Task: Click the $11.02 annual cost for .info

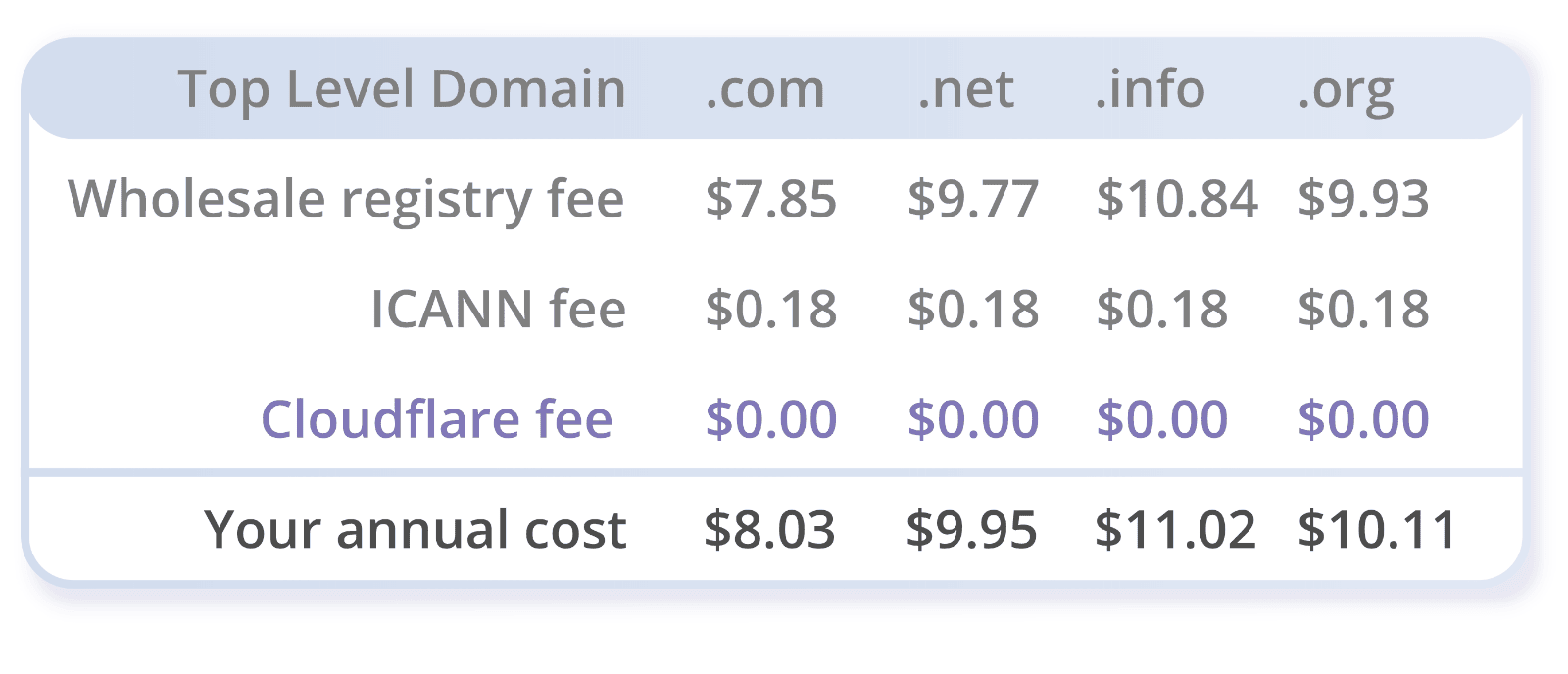Action: [x=1175, y=530]
